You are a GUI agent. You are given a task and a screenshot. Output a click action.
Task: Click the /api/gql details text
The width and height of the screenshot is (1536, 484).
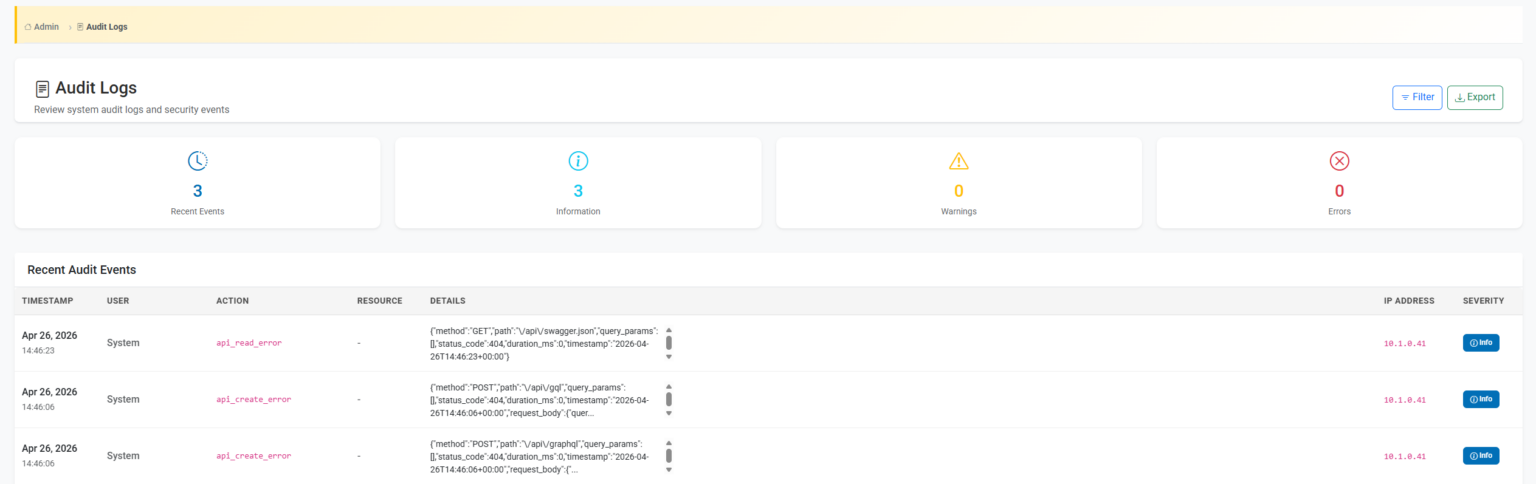pos(540,399)
